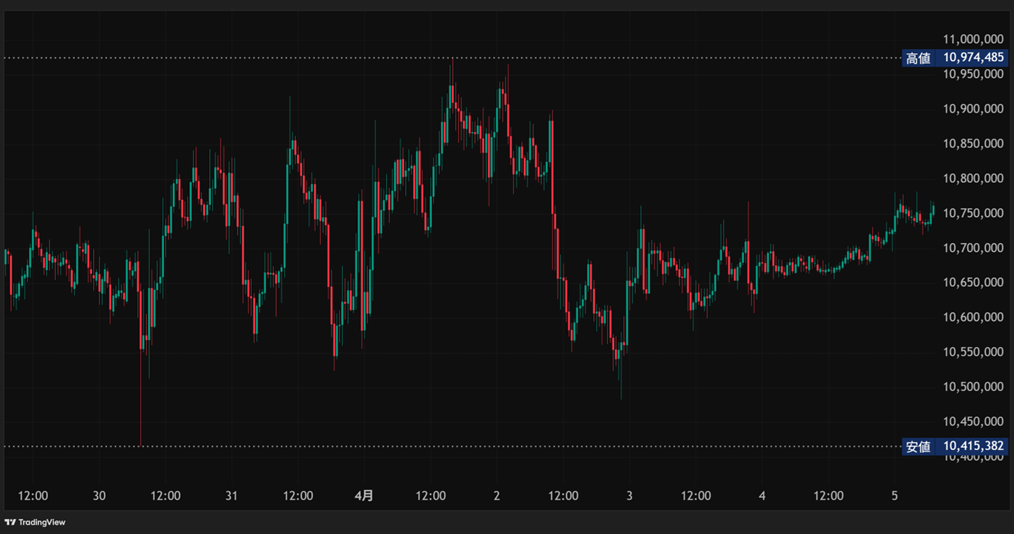Click the 12:00 label between 4月 and 2
1014x534 pixels.
coord(431,496)
